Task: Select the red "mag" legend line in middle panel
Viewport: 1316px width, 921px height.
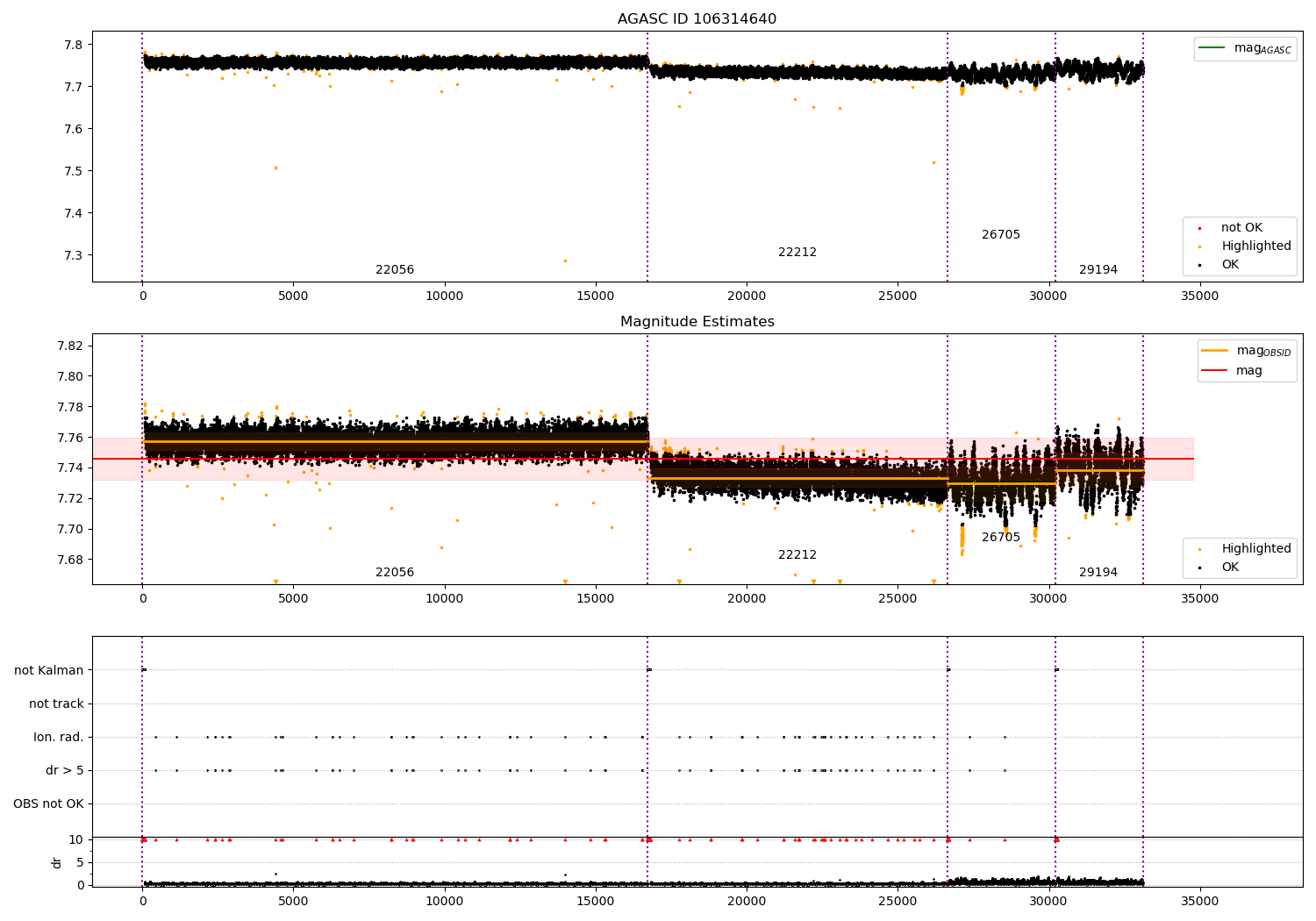Action: coord(1215,371)
